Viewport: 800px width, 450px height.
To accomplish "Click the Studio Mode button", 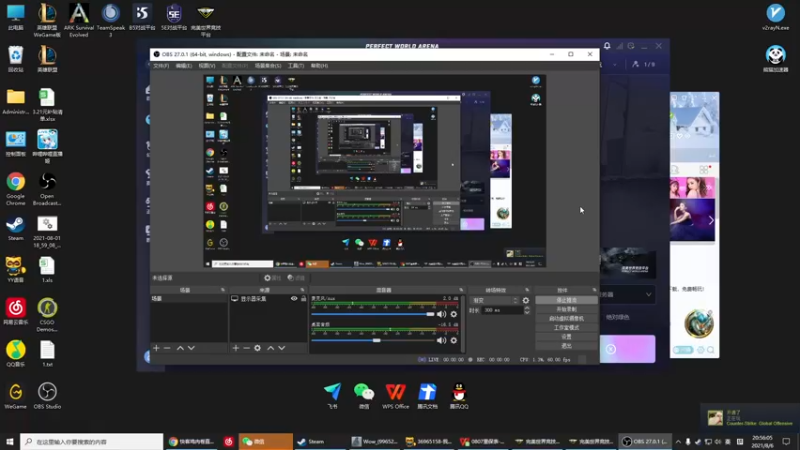I will [566, 328].
